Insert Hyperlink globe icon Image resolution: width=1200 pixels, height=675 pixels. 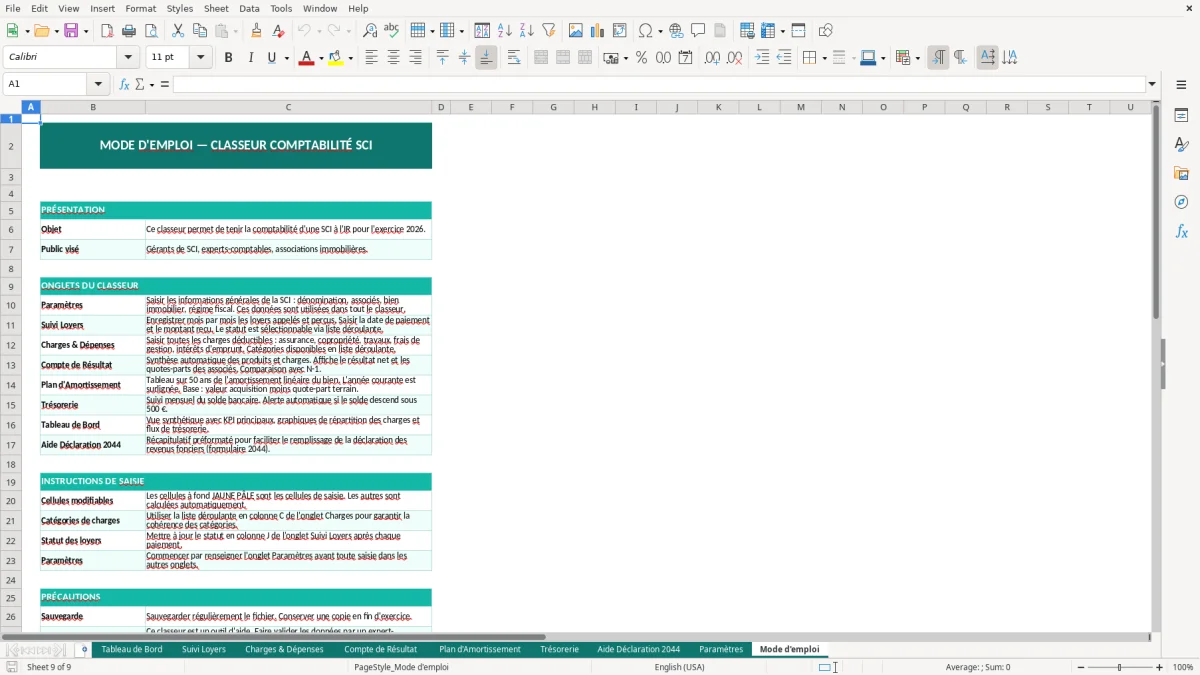(676, 31)
